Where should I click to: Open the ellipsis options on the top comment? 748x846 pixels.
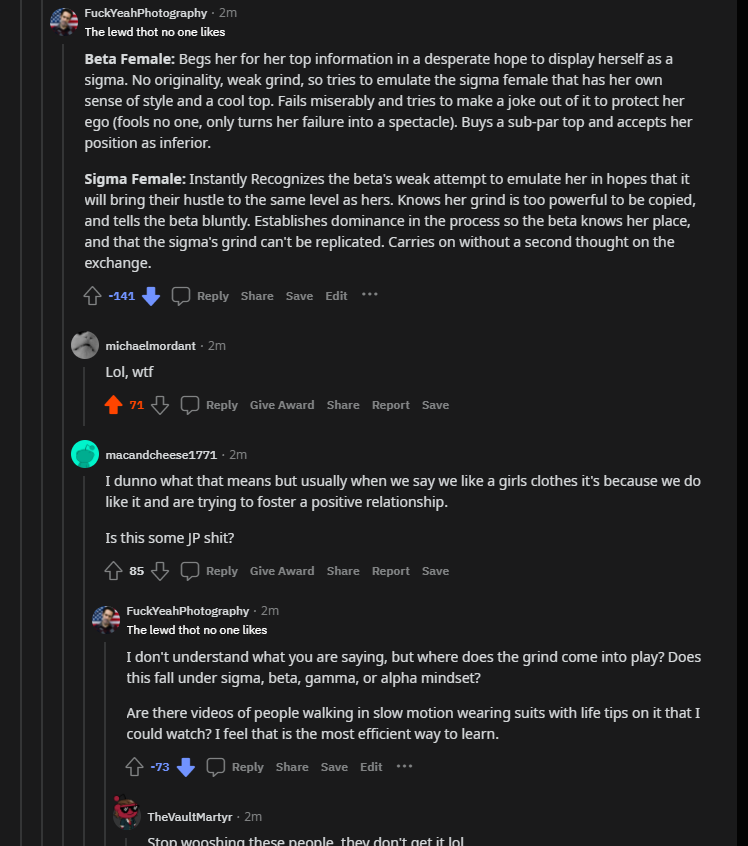pos(369,294)
